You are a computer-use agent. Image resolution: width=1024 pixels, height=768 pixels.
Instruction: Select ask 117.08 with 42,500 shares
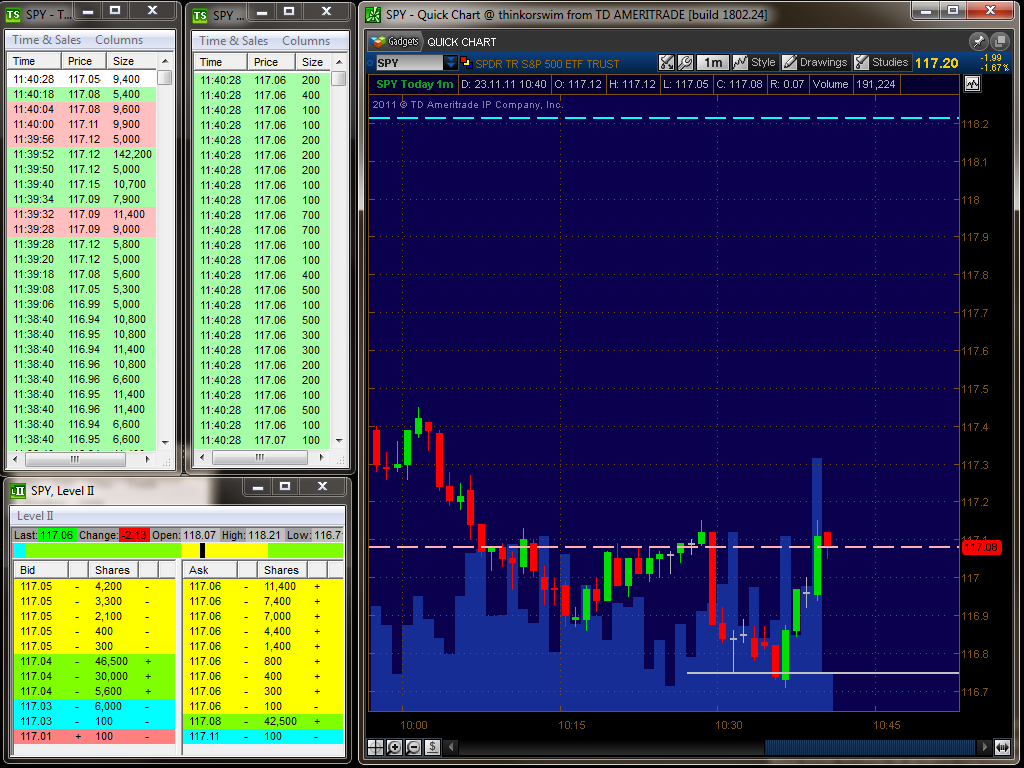coord(263,722)
